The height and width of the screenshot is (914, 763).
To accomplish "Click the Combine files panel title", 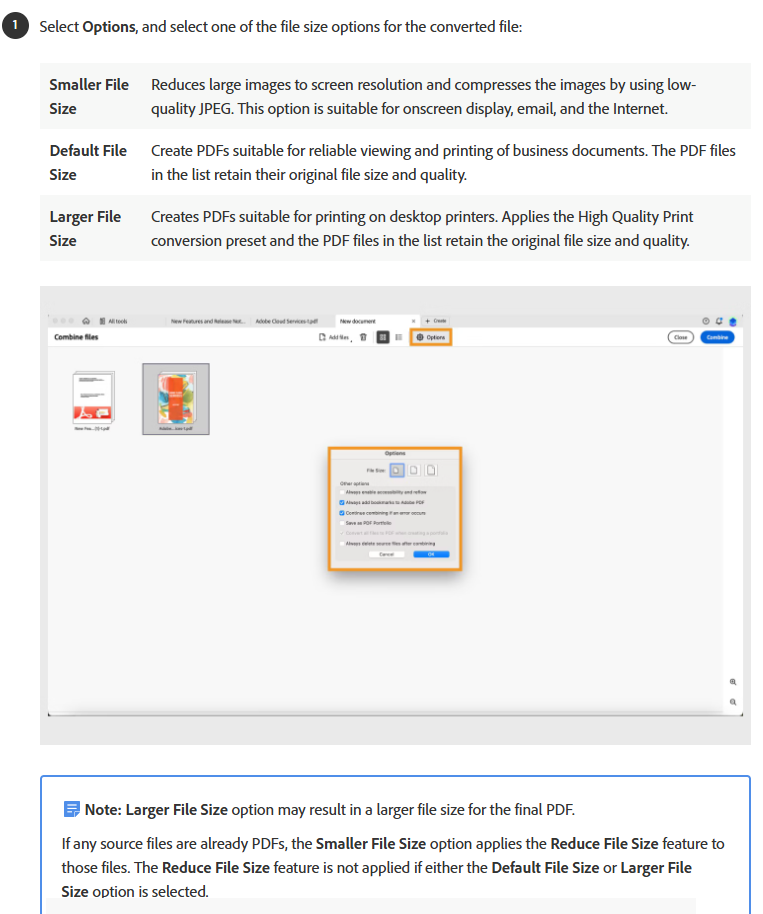I will [x=76, y=337].
